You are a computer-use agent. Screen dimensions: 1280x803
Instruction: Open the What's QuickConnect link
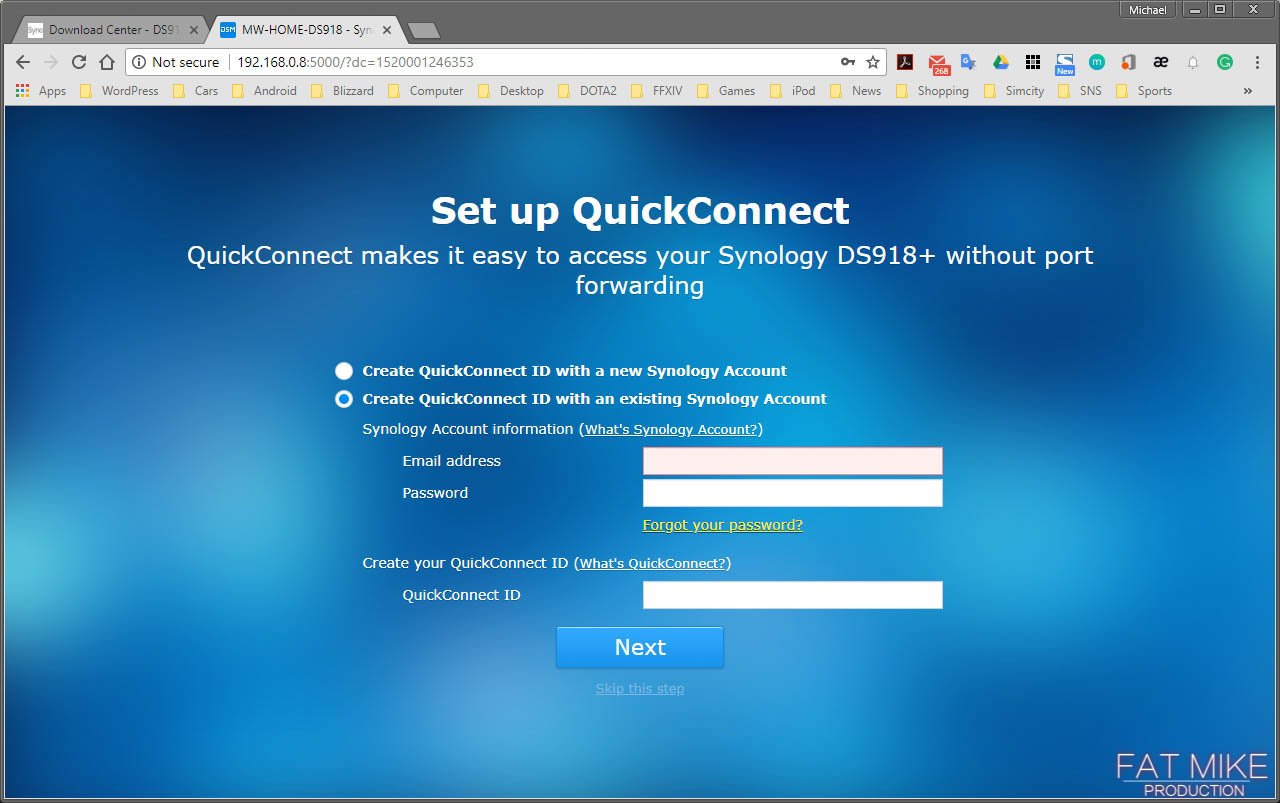click(x=653, y=564)
